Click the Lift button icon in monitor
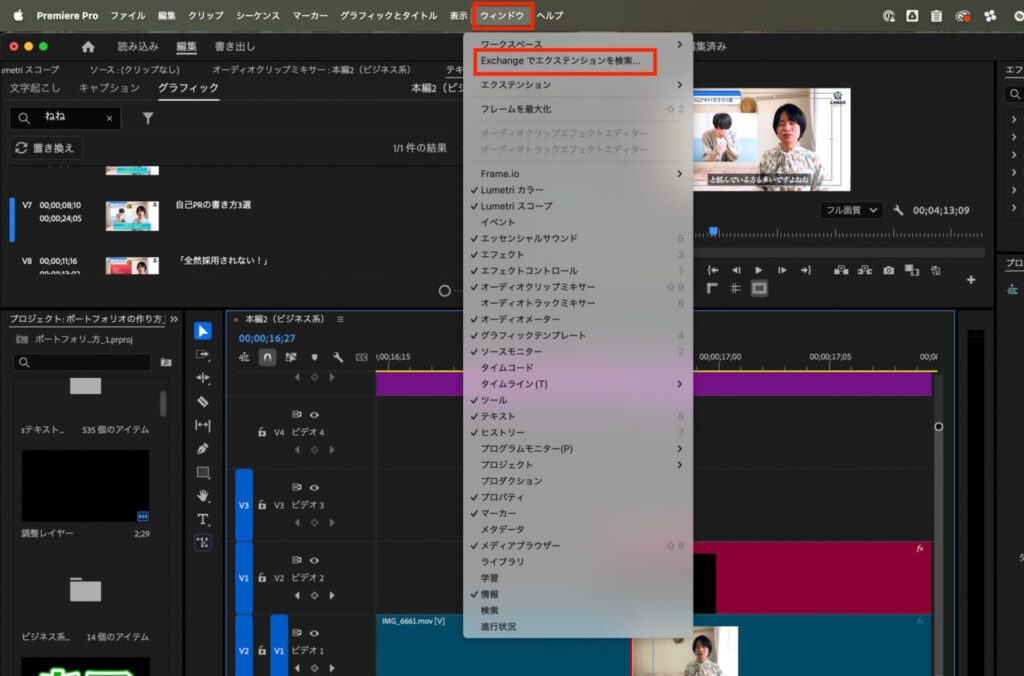Viewport: 1024px width, 676px height. (840, 270)
